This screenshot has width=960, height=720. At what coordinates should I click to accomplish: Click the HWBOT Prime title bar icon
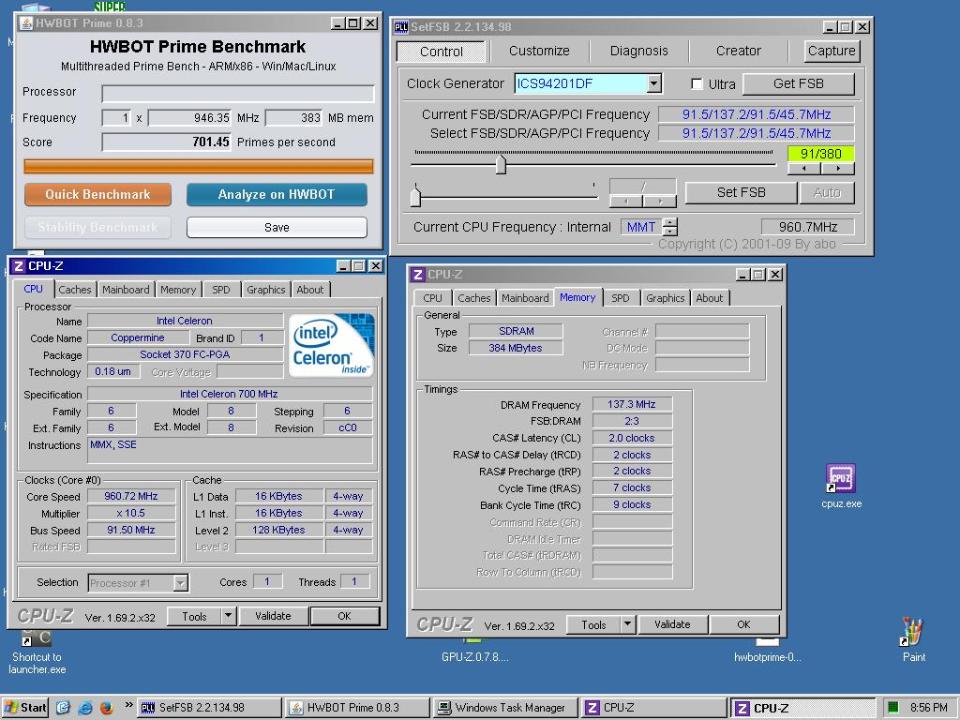pos(26,23)
